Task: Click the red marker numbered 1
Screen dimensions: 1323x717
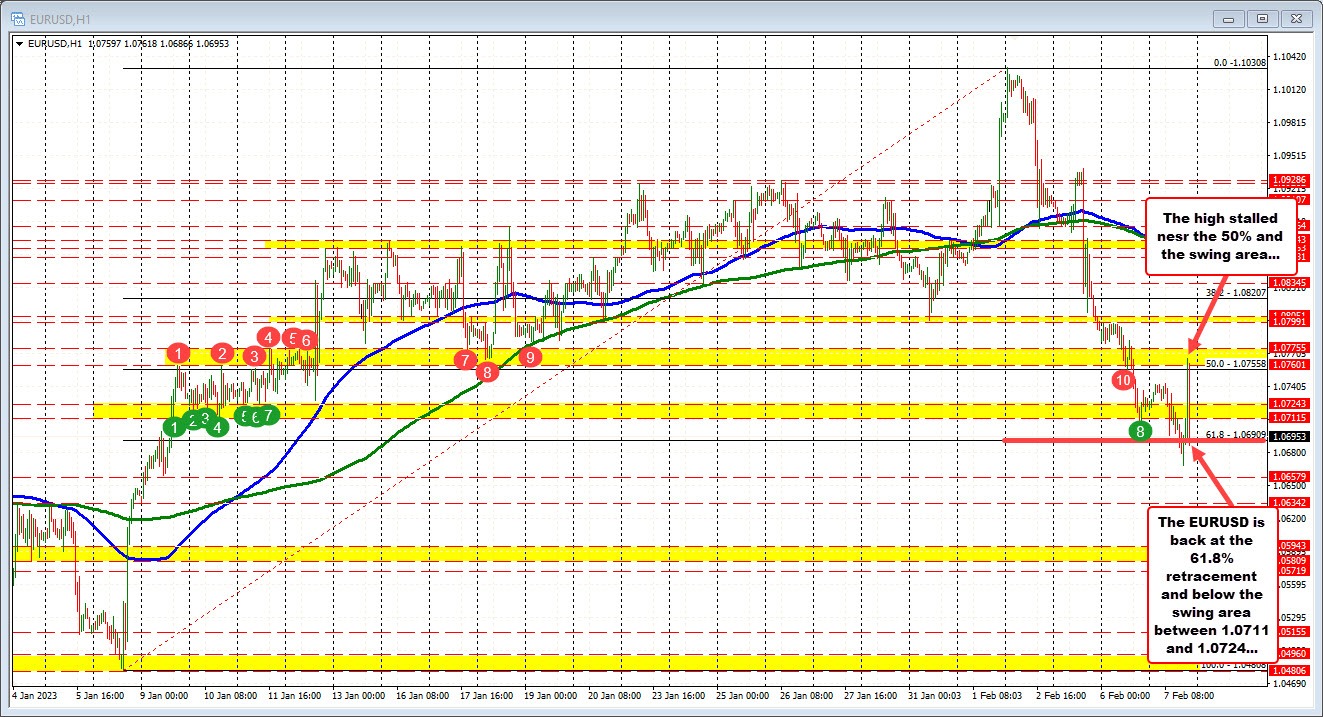Action: [179, 353]
